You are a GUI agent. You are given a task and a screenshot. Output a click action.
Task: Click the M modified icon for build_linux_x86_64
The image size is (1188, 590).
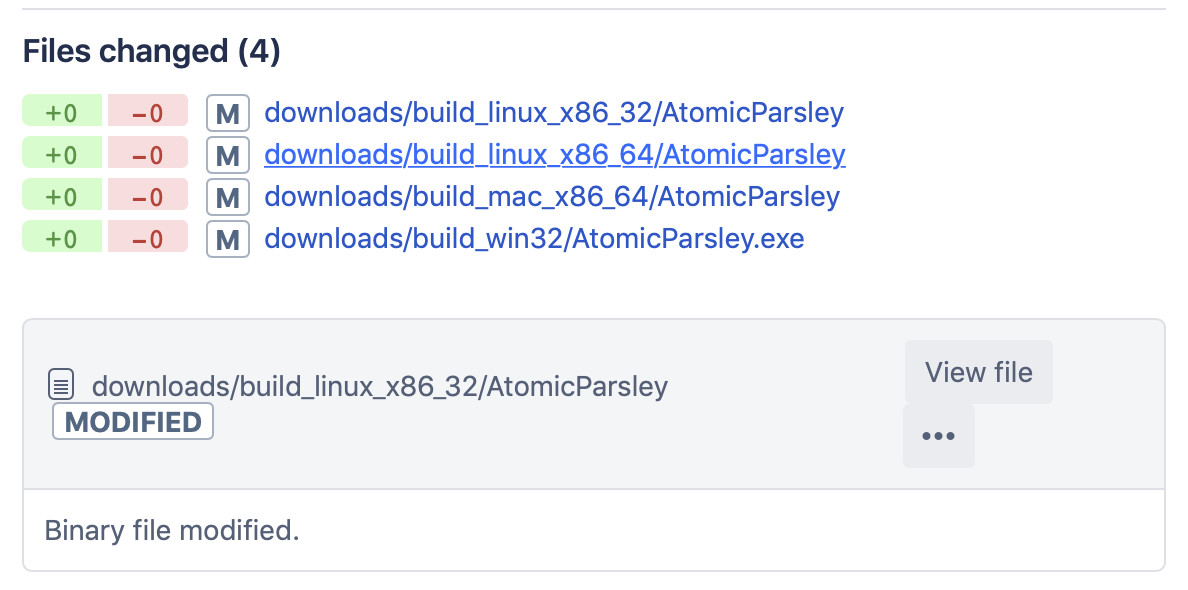click(227, 155)
